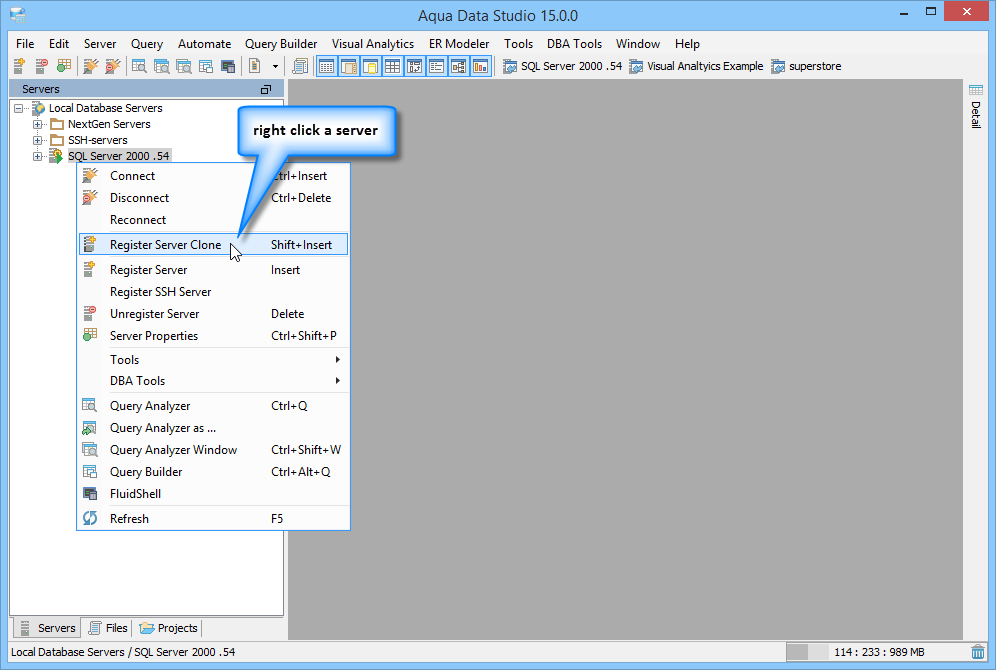Toggle the form list toolbar button
The image size is (996, 670).
click(436, 66)
